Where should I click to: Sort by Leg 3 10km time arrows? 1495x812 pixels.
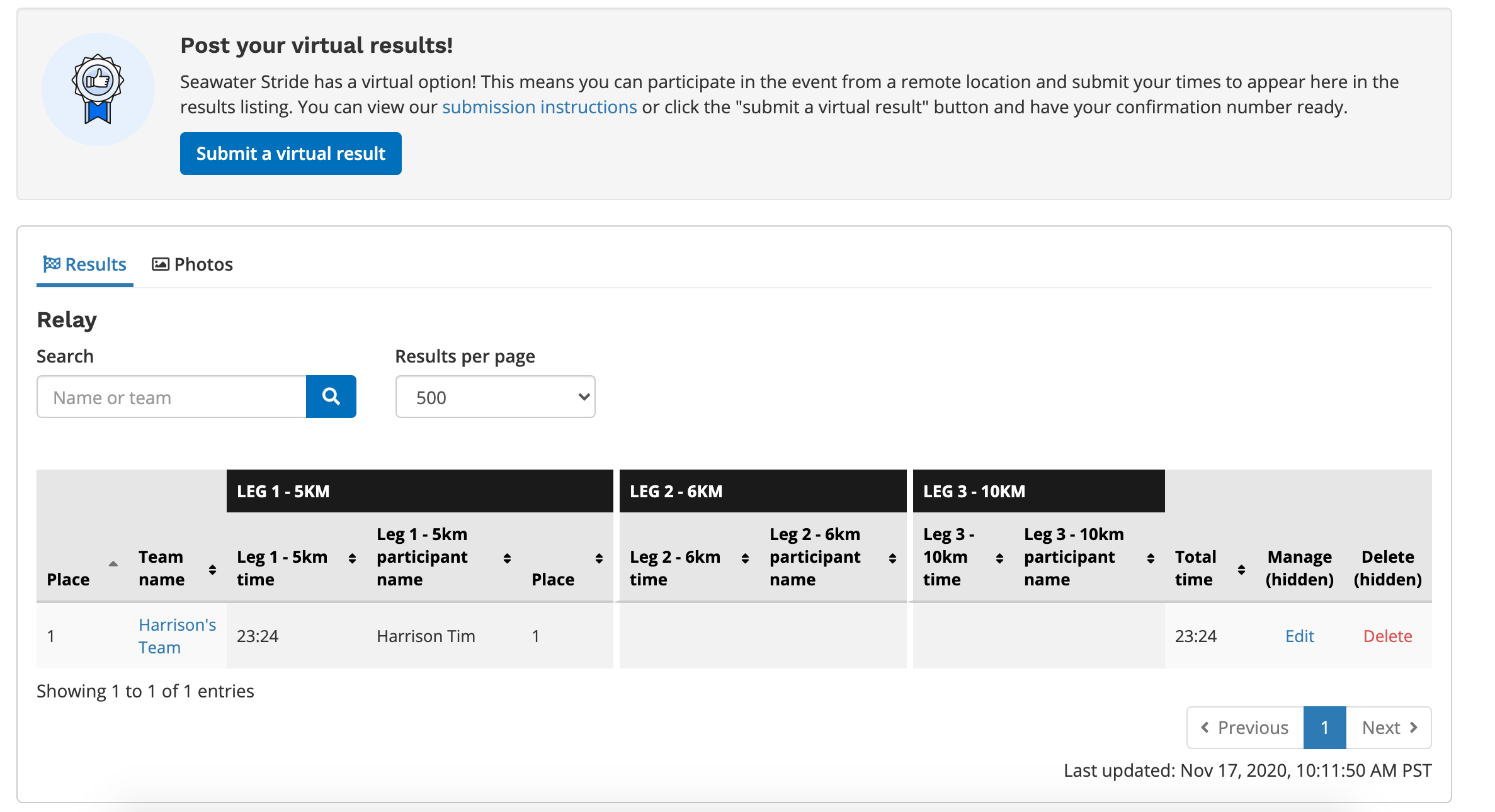point(999,558)
